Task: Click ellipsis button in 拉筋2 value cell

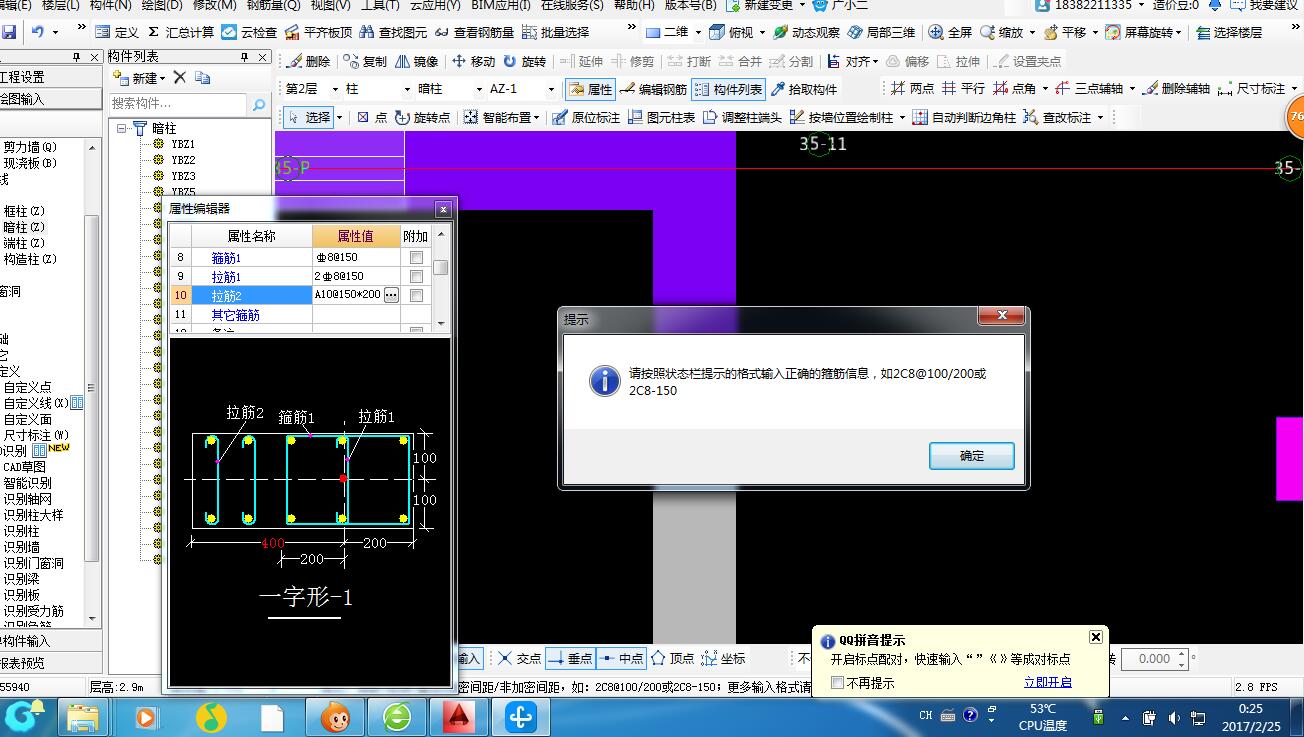Action: click(391, 295)
